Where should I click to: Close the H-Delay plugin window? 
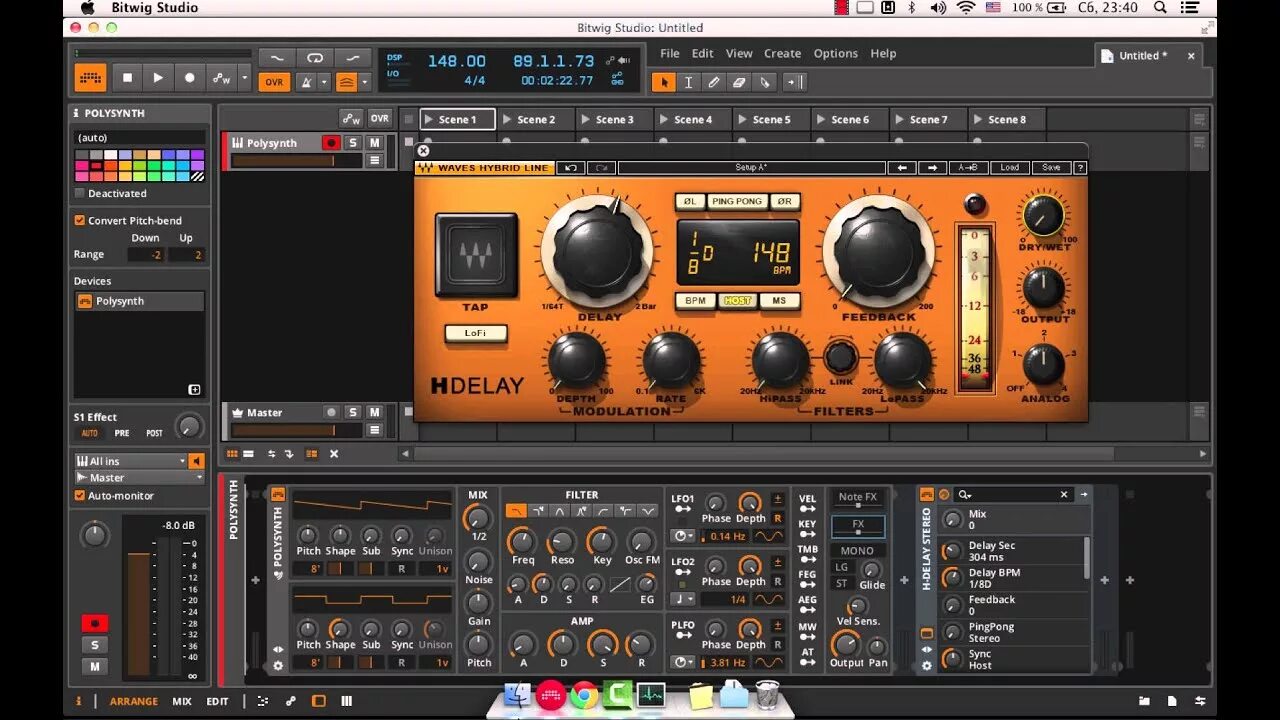[423, 151]
